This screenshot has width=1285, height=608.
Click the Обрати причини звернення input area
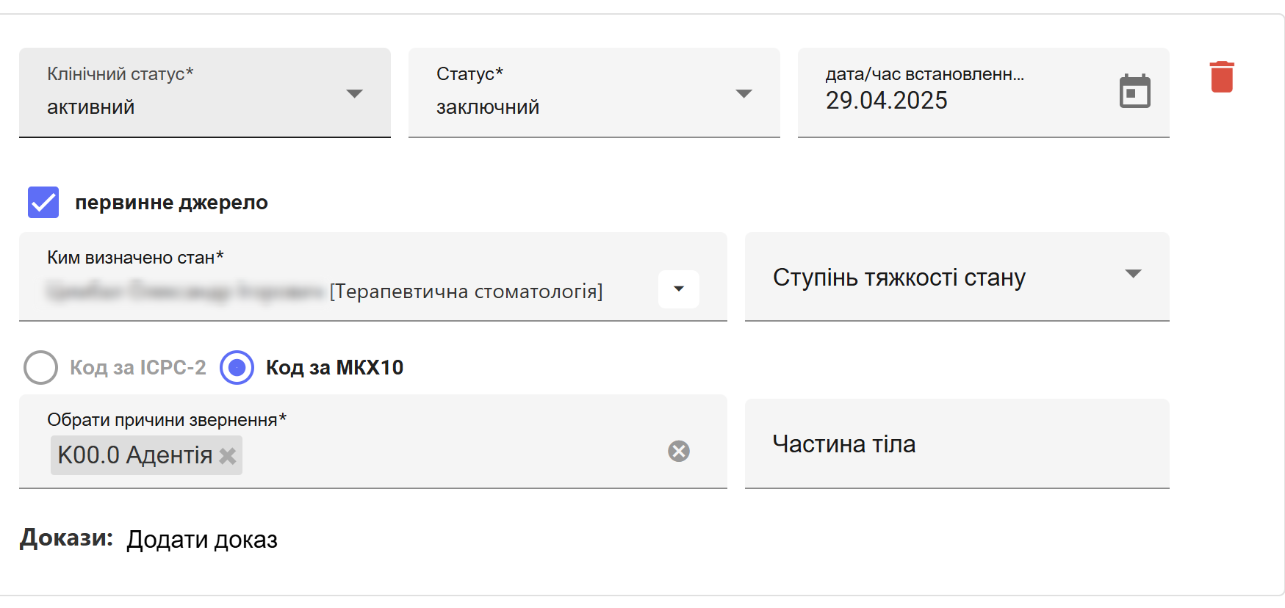pos(450,456)
